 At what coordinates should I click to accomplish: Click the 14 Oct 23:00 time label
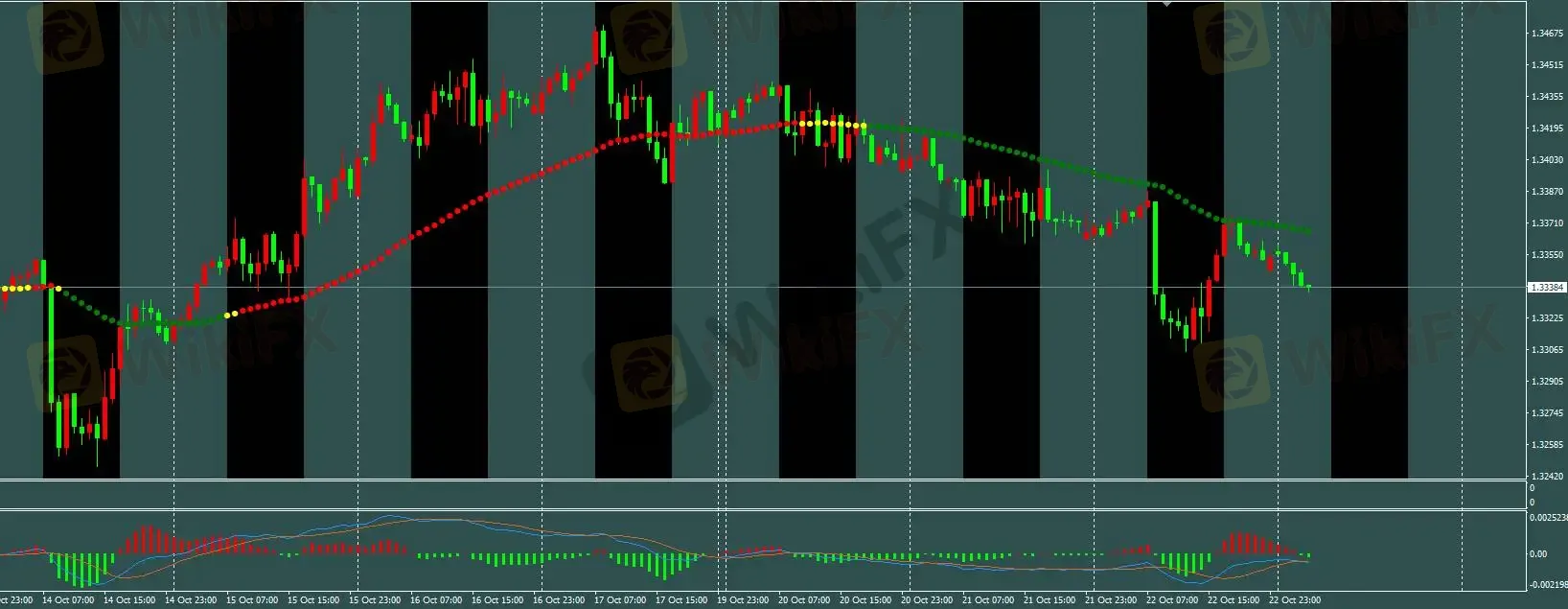pos(191,600)
